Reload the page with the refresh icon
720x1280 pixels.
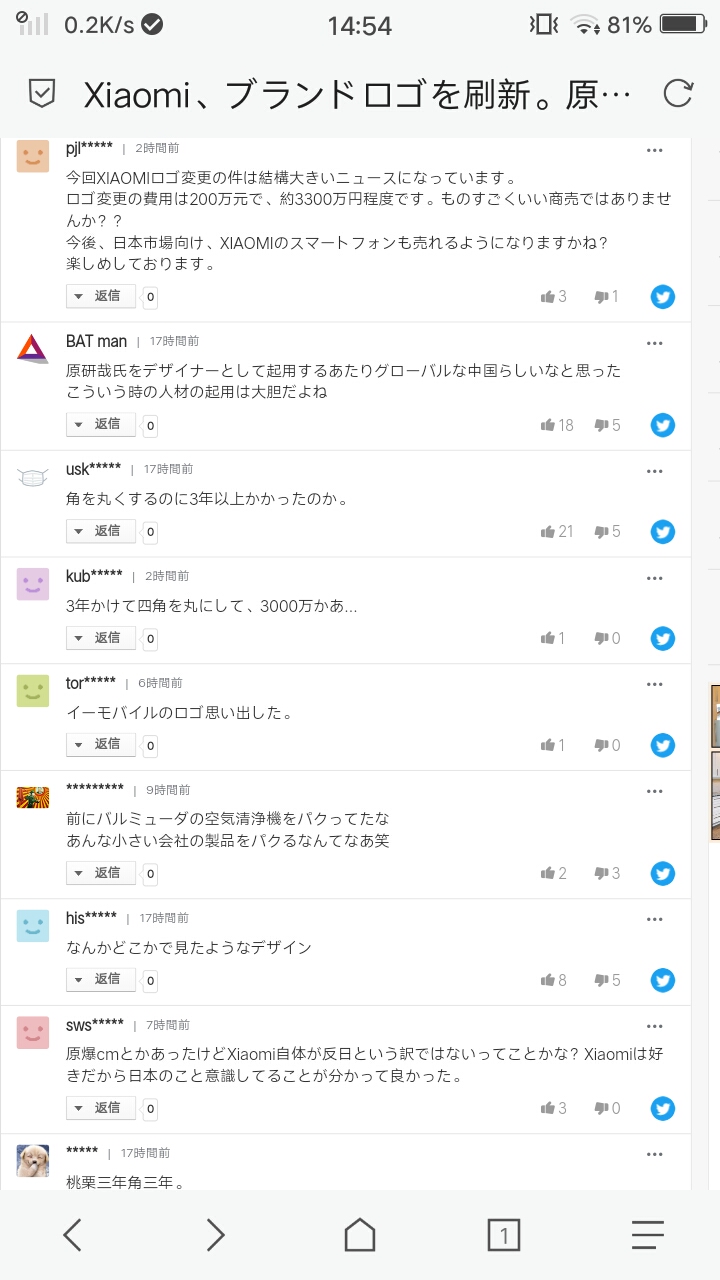click(x=677, y=94)
